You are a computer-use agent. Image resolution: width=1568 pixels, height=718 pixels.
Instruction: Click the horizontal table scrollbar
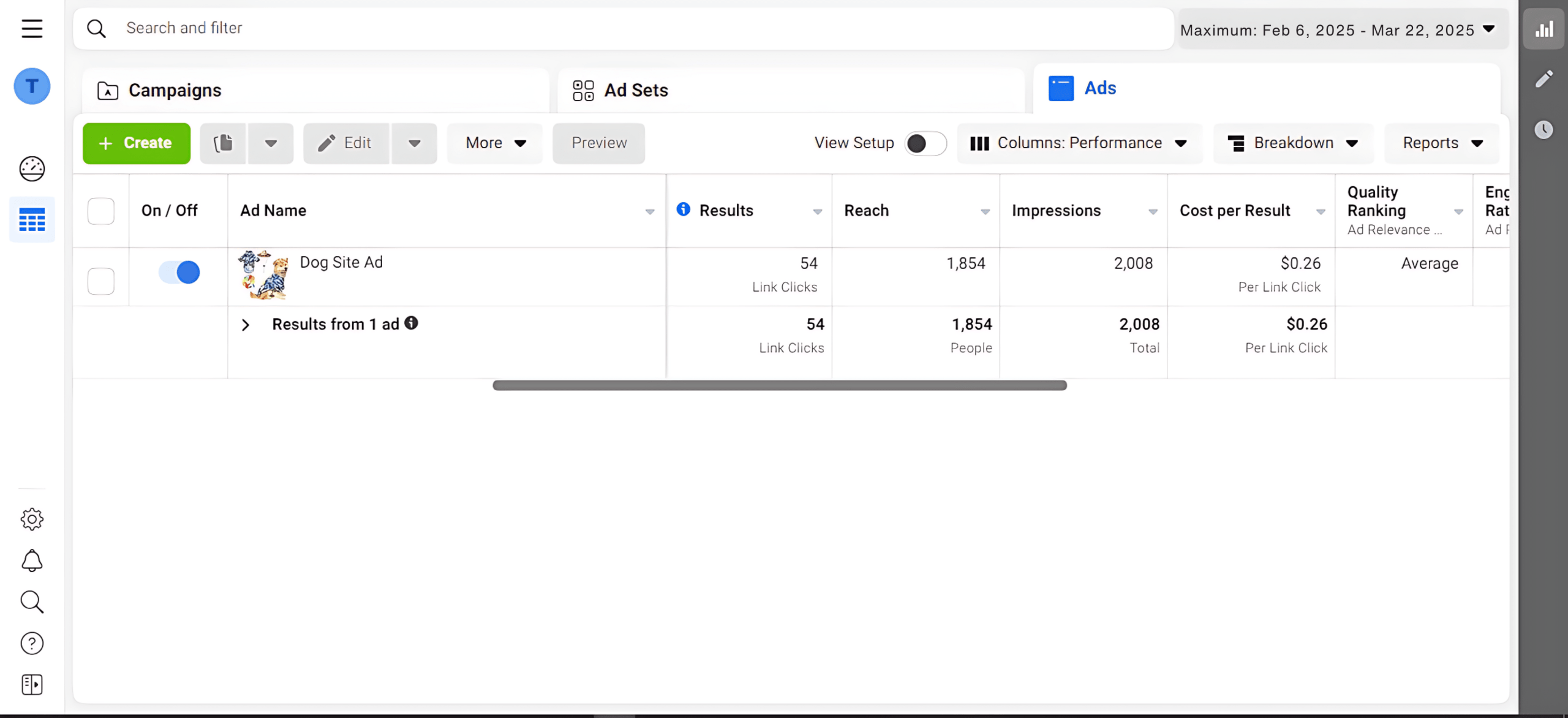[779, 385]
